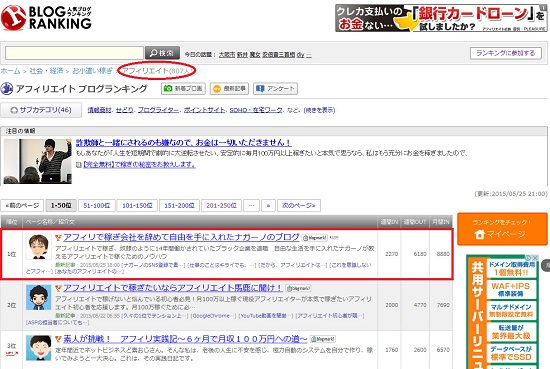Click the » pagination button
This screenshot has width=550, height=369.
(x=268, y=206)
